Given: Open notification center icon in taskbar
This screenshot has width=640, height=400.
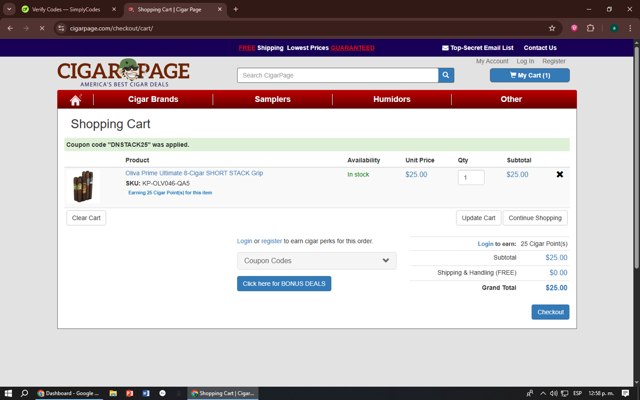Looking at the screenshot, I should [625, 393].
